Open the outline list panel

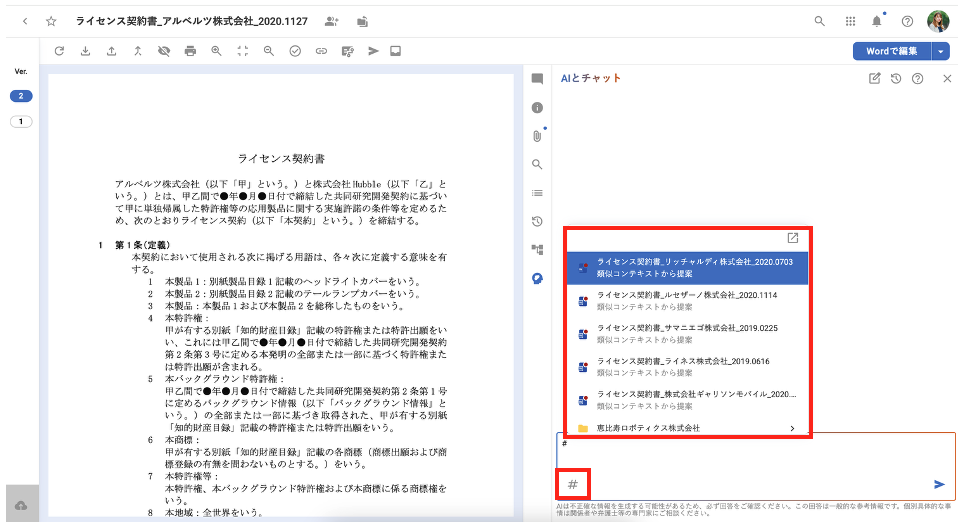point(537,193)
